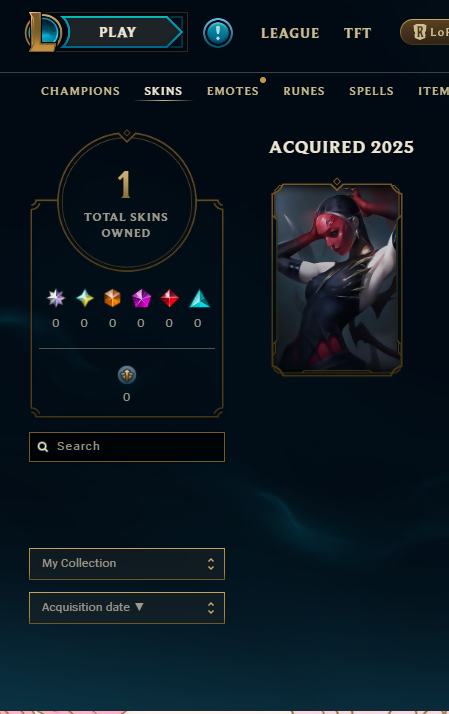The width and height of the screenshot is (449, 714).
Task: Open the Spells tab
Action: pyautogui.click(x=371, y=91)
